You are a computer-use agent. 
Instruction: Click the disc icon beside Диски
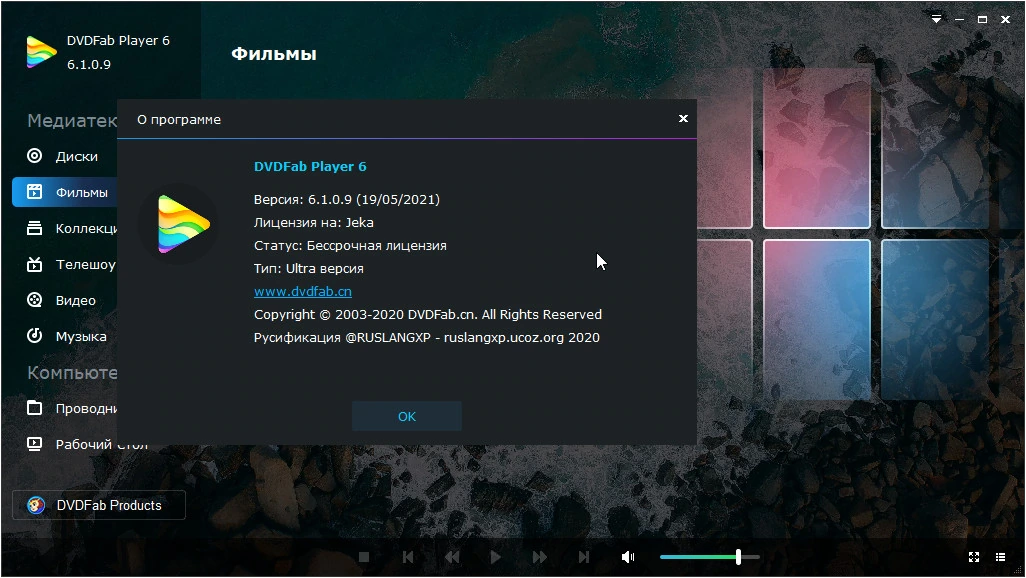pos(34,156)
